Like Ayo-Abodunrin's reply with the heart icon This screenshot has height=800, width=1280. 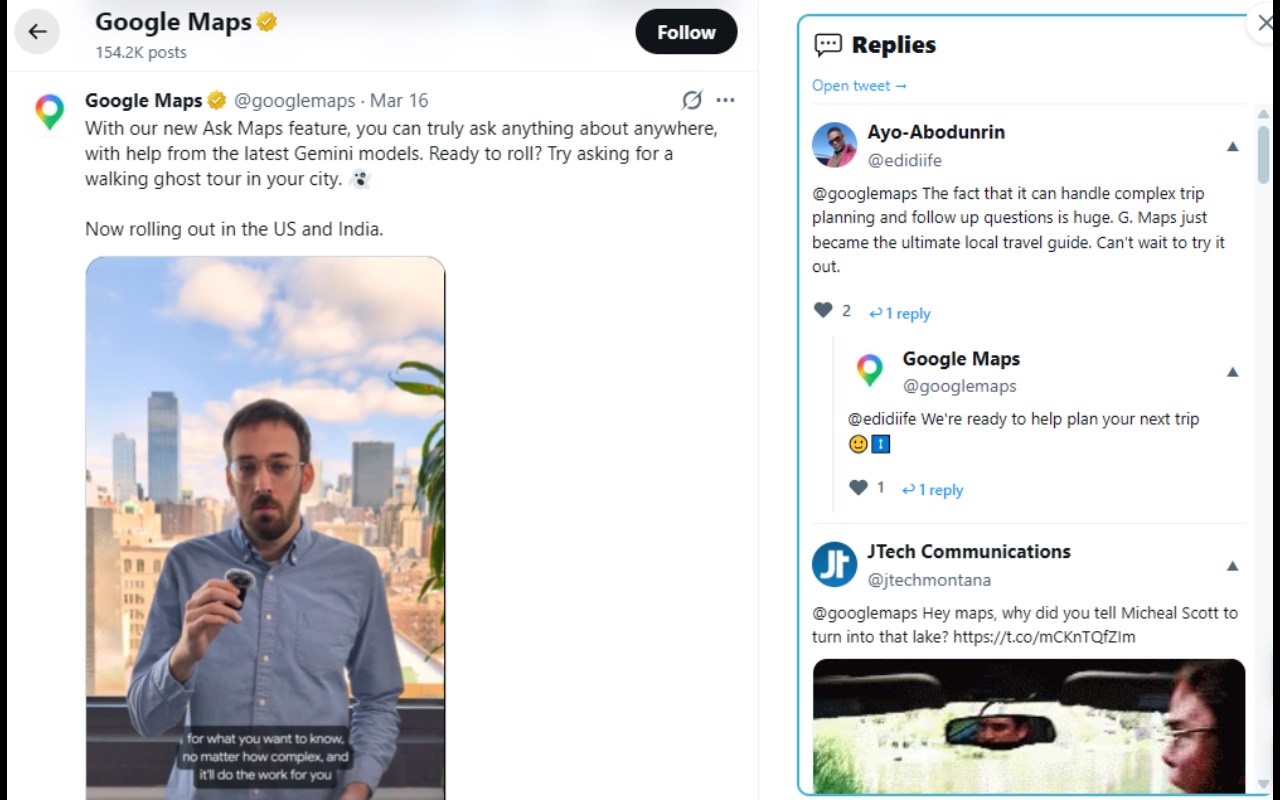823,311
